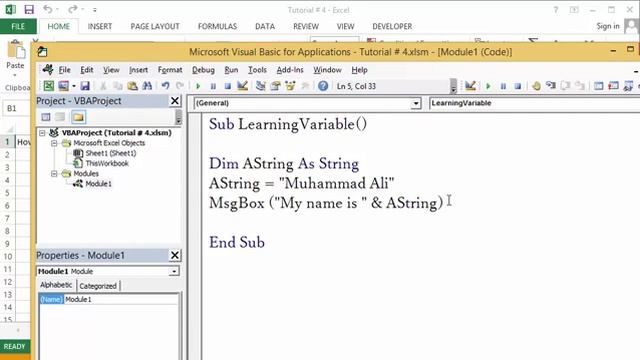The image size is (640, 360).
Task: Open the Tools menu
Action: click(x=257, y=70)
